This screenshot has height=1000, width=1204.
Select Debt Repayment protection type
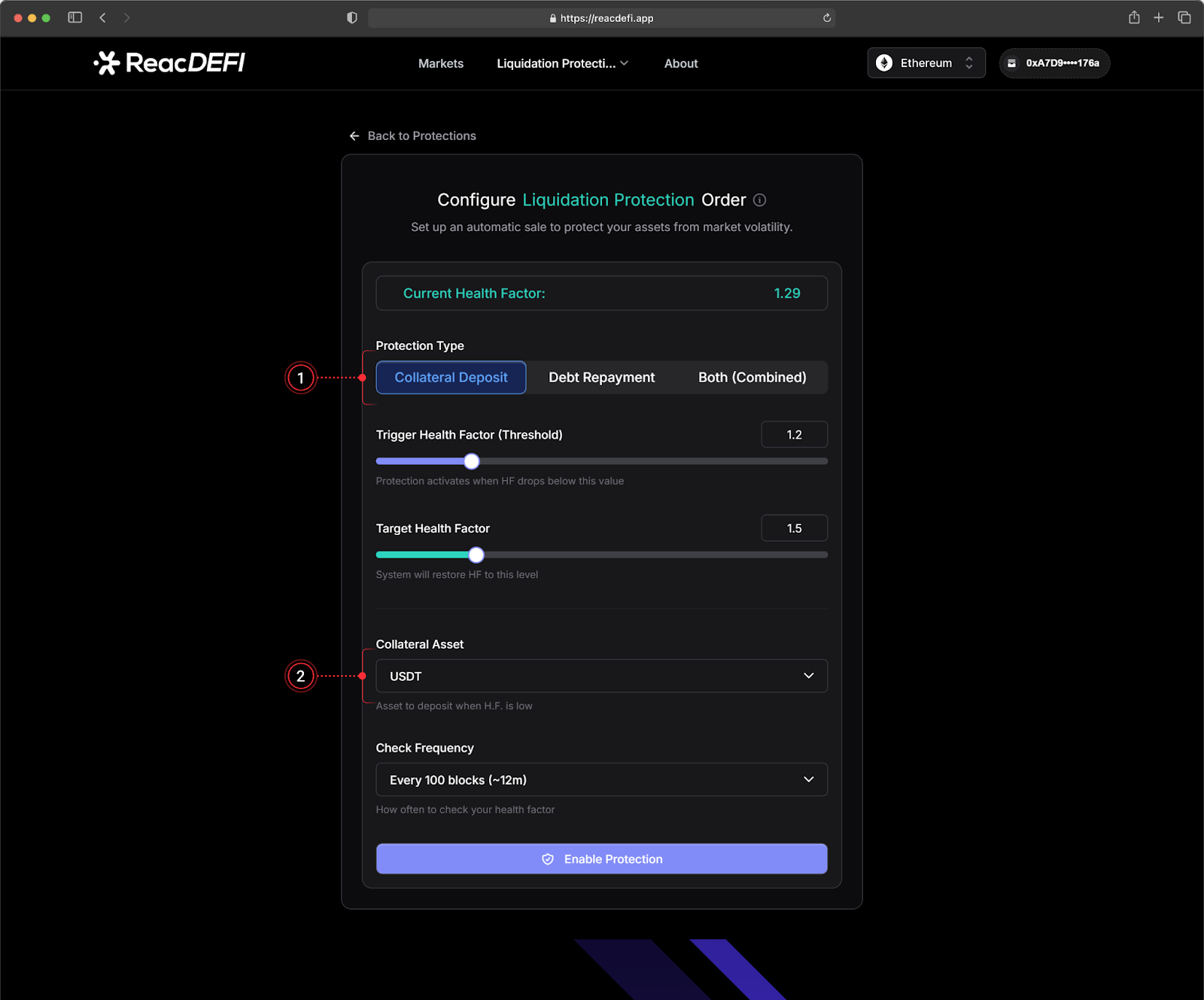(x=601, y=378)
